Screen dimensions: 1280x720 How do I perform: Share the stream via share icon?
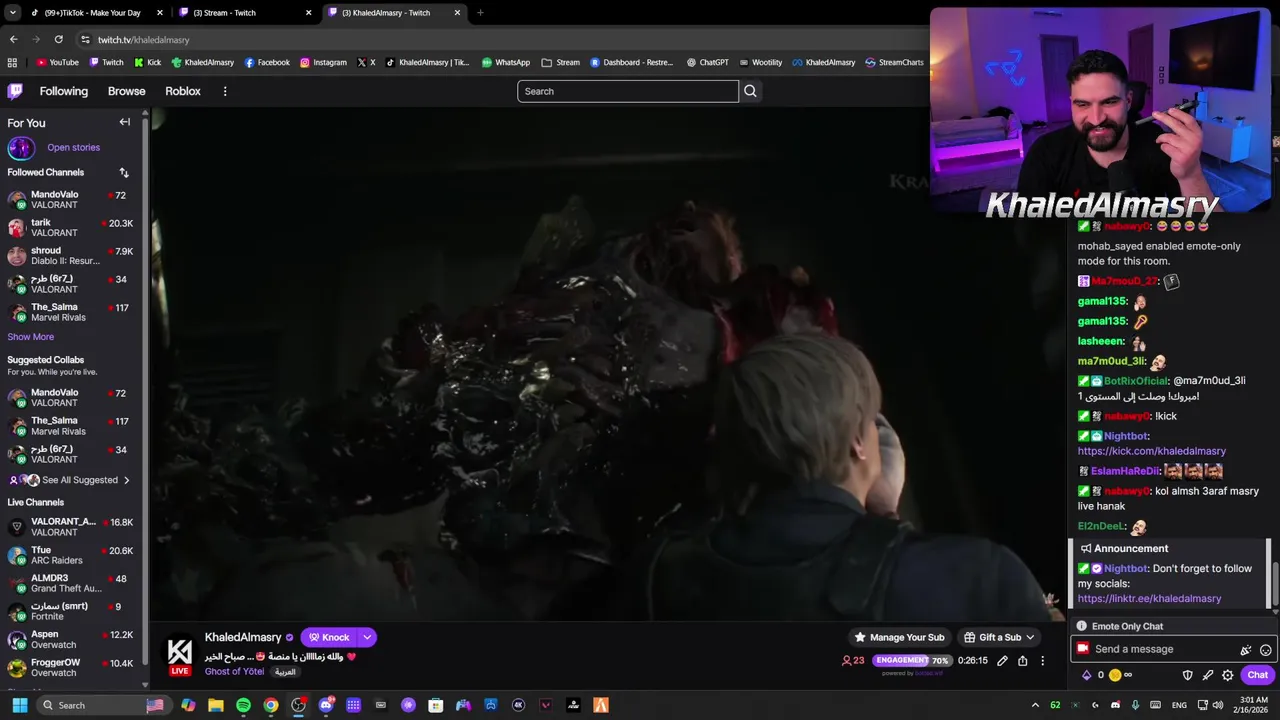coord(1022,660)
